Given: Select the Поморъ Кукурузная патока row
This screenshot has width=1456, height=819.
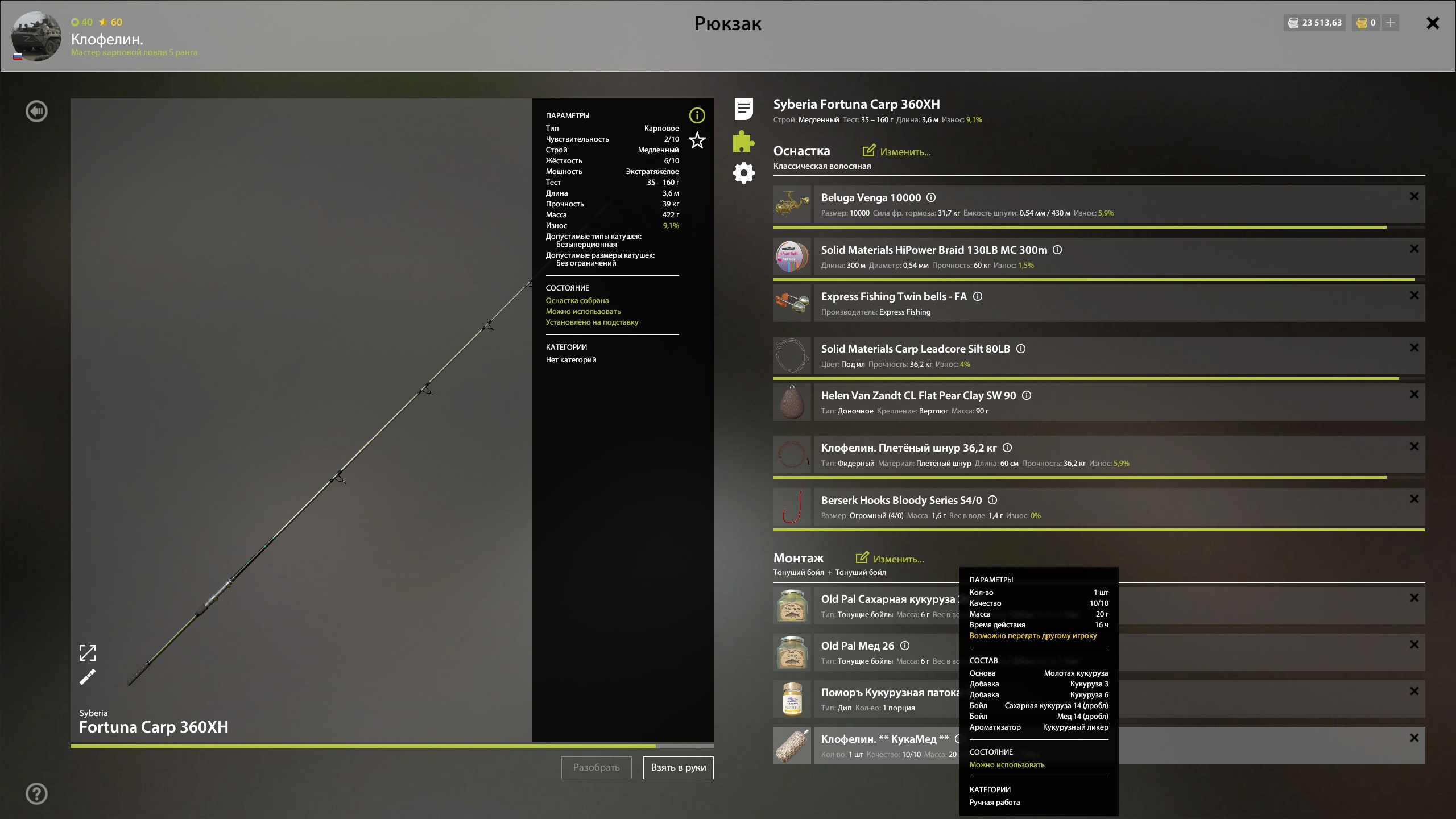Looking at the screenshot, I should tap(1119, 699).
